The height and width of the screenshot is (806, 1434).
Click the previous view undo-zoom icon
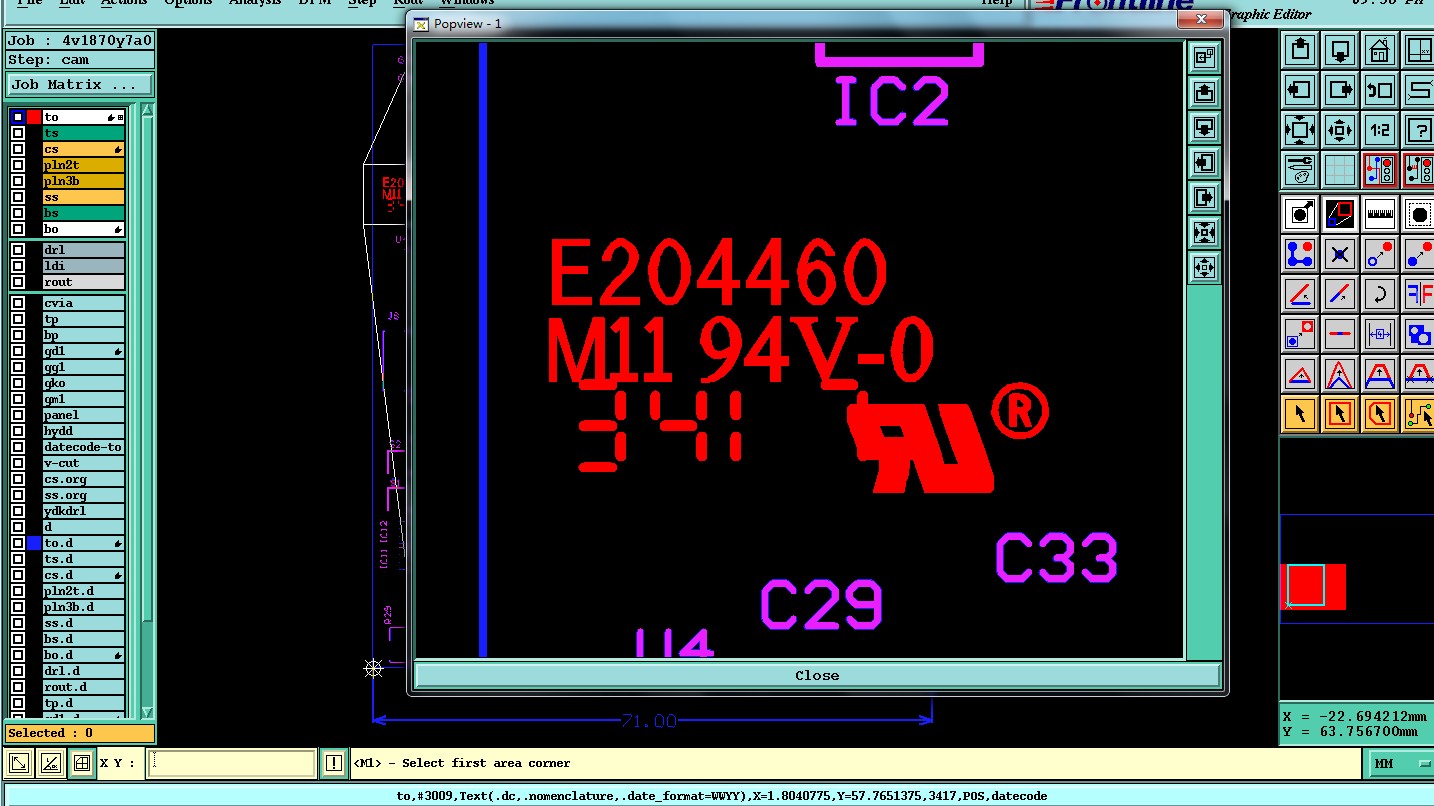(1379, 89)
